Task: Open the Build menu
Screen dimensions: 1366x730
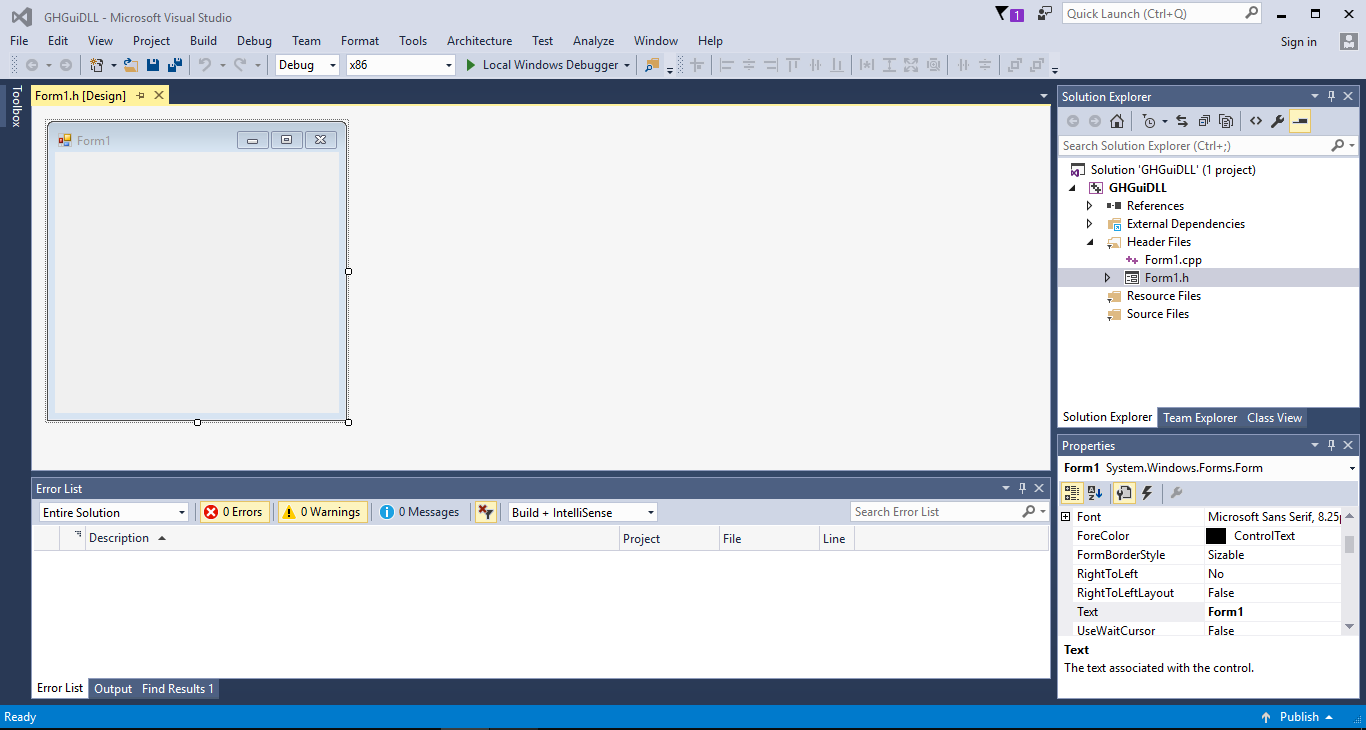Action: click(203, 41)
